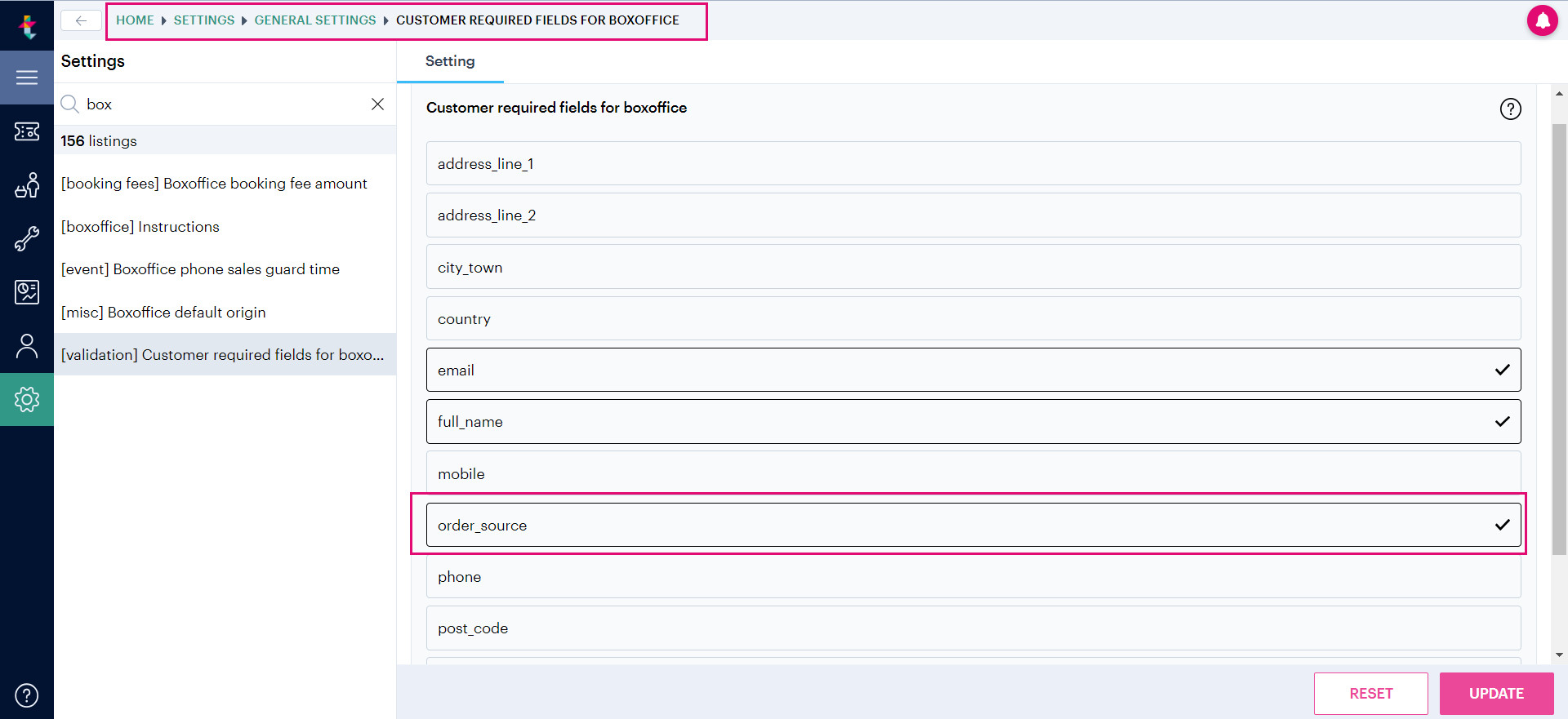Image resolution: width=1568 pixels, height=719 pixels.
Task: Click the '156 listings' count text
Action: coord(99,141)
